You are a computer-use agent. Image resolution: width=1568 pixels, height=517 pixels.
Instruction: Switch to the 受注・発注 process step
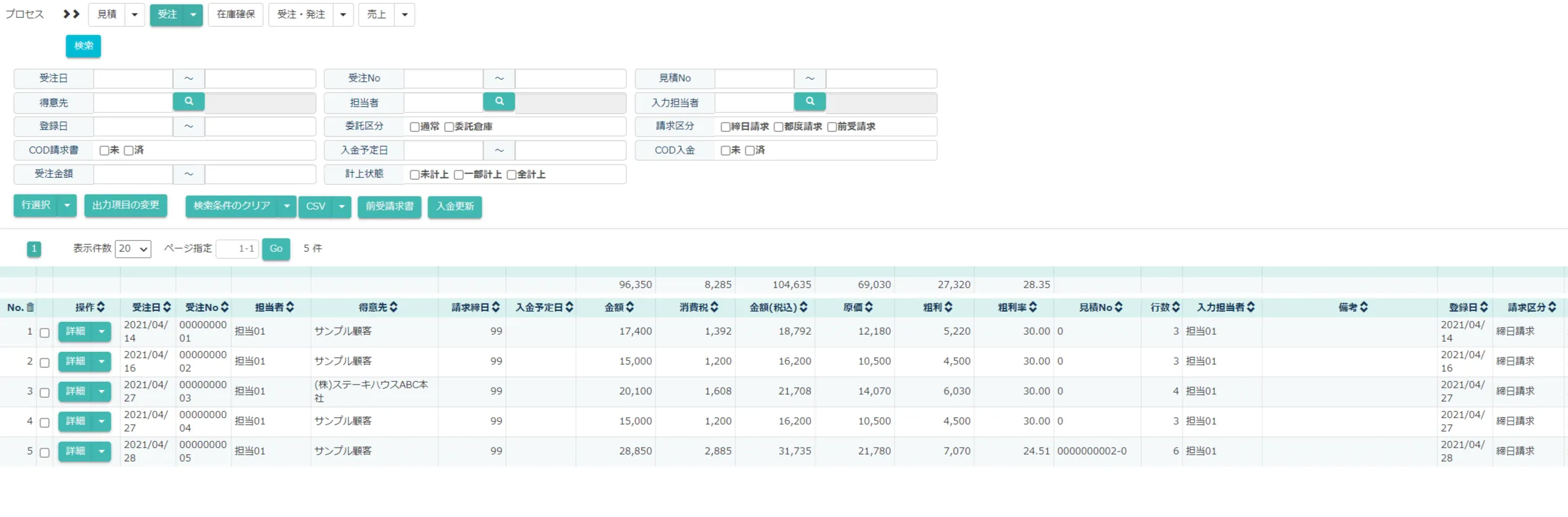point(301,15)
